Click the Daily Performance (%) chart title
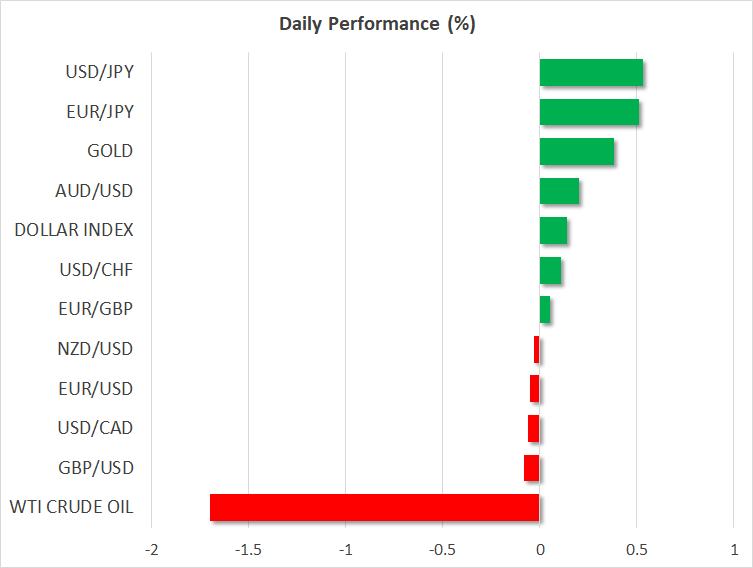Screen dimensions: 753x568 coord(376,25)
